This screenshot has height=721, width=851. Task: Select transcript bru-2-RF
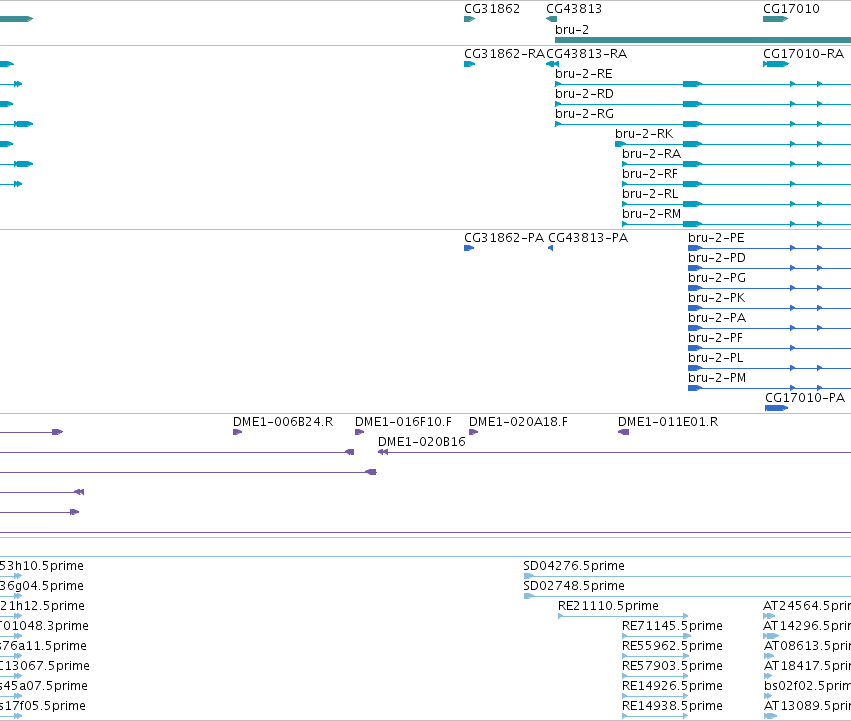pos(650,174)
